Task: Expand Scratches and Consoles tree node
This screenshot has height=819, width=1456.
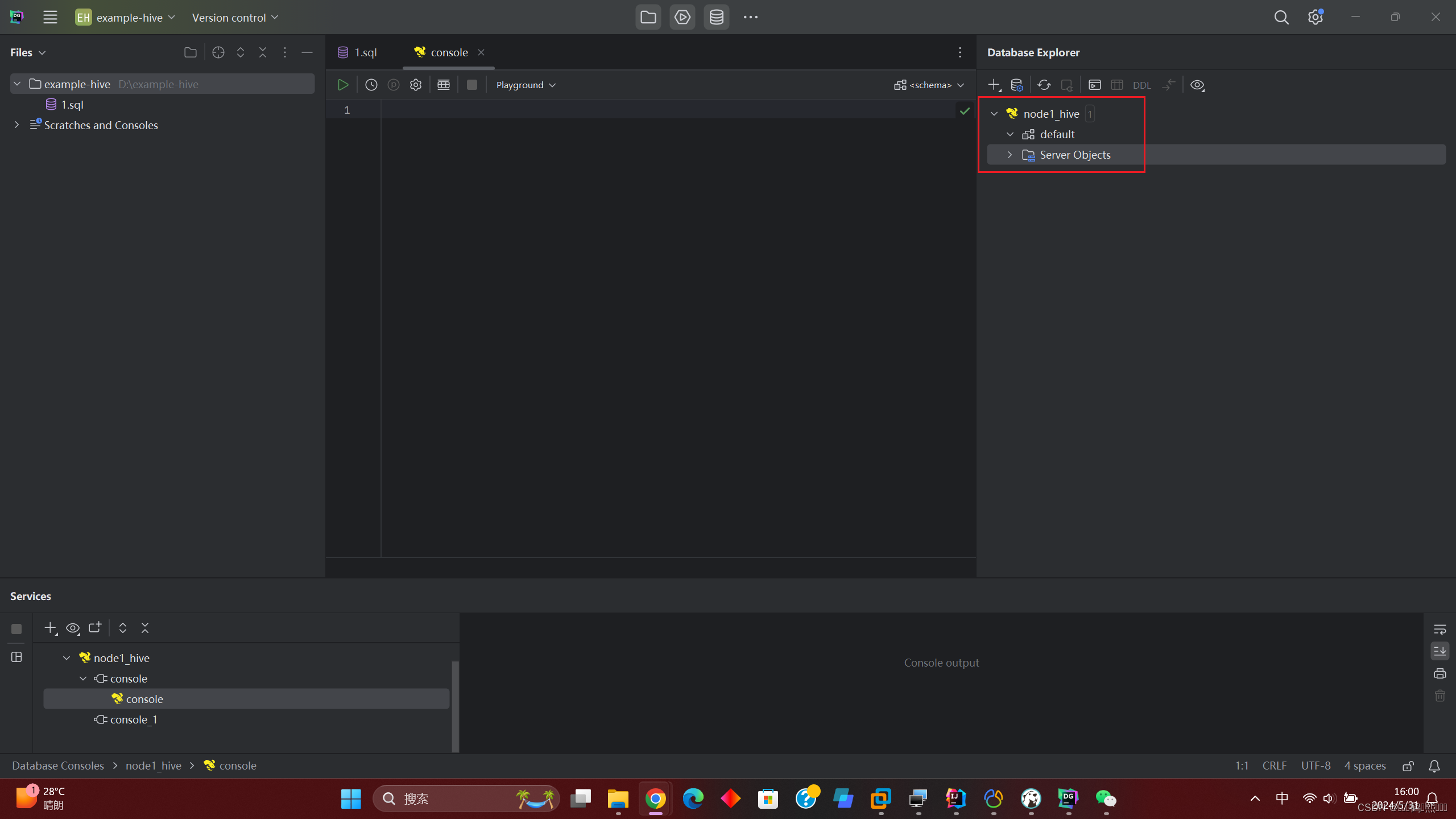Action: click(16, 125)
